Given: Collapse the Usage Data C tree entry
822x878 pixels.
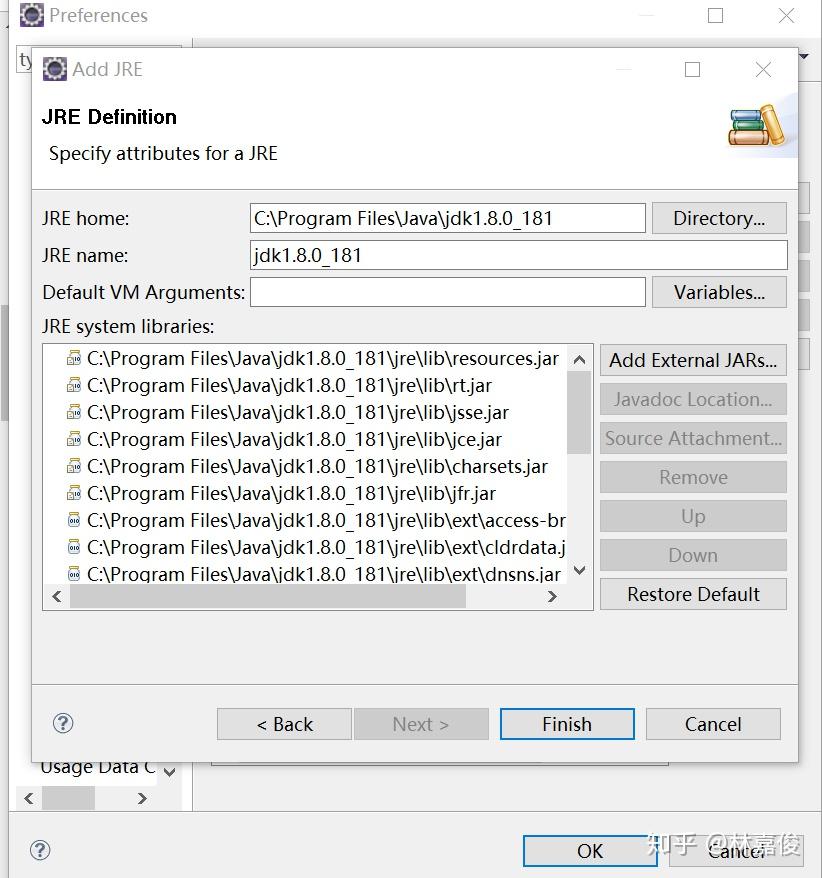Looking at the screenshot, I should tap(168, 770).
